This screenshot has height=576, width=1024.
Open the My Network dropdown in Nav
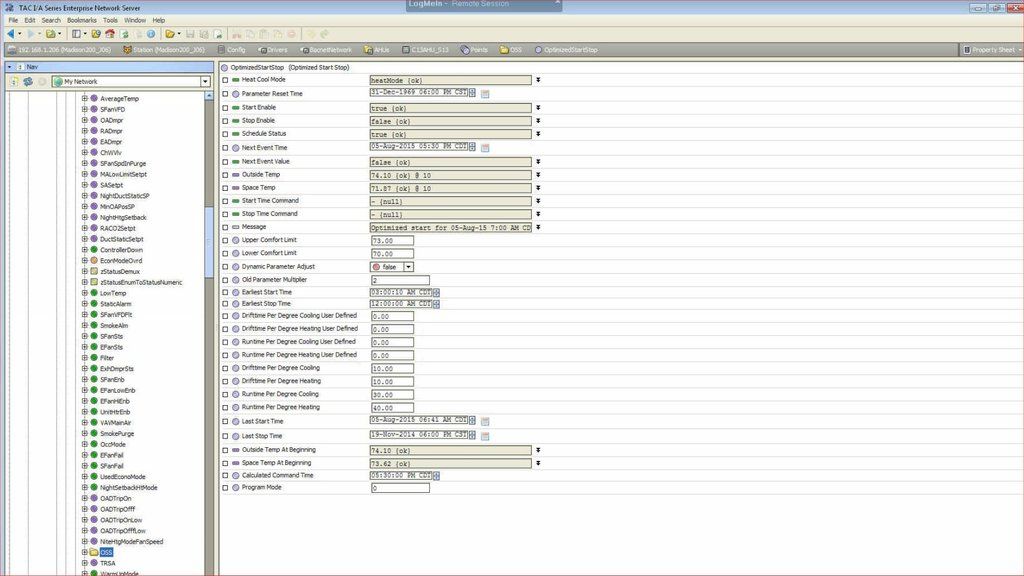205,81
